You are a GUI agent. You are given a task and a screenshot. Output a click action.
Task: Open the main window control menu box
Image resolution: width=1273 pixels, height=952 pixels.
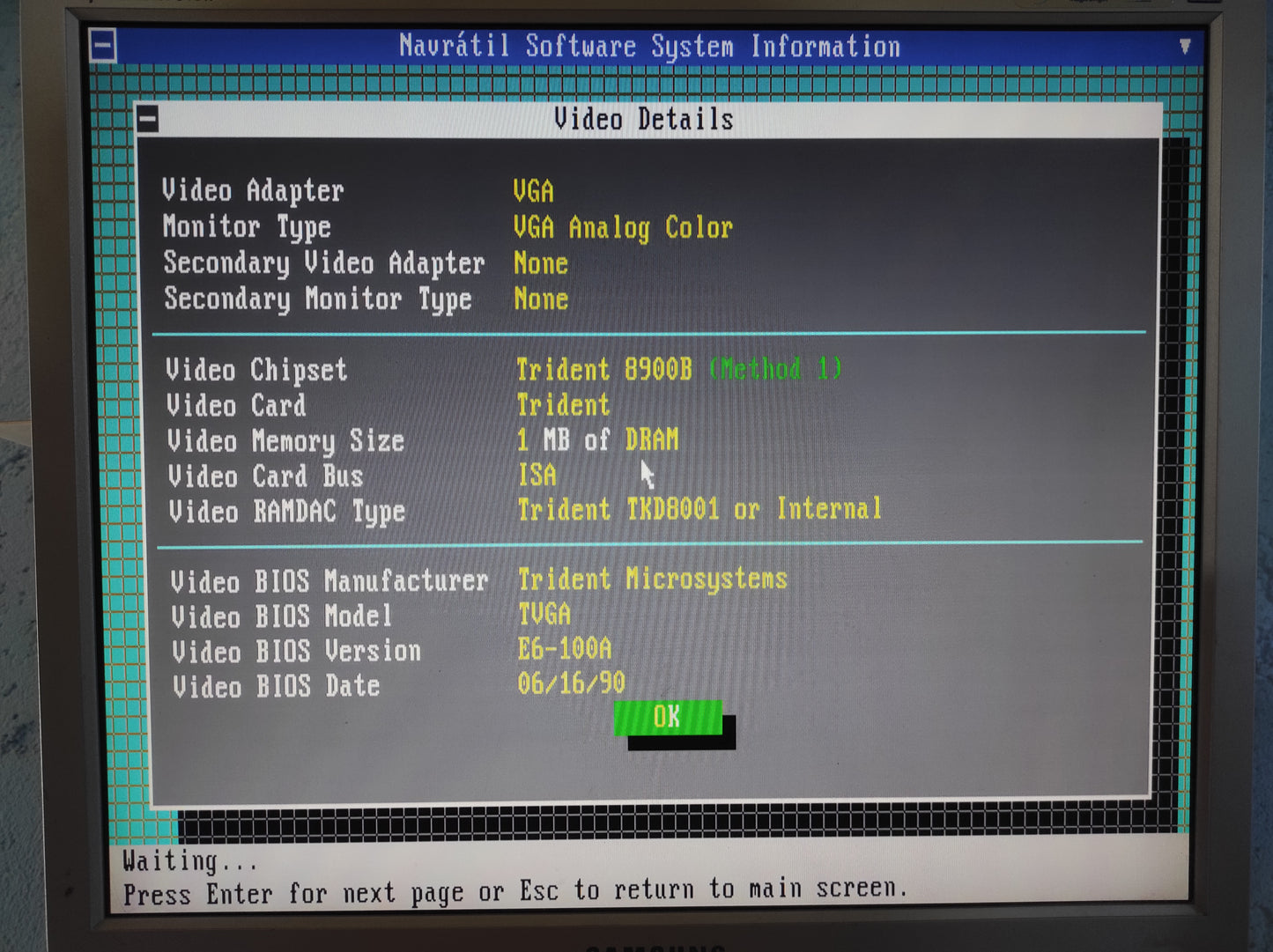(103, 46)
